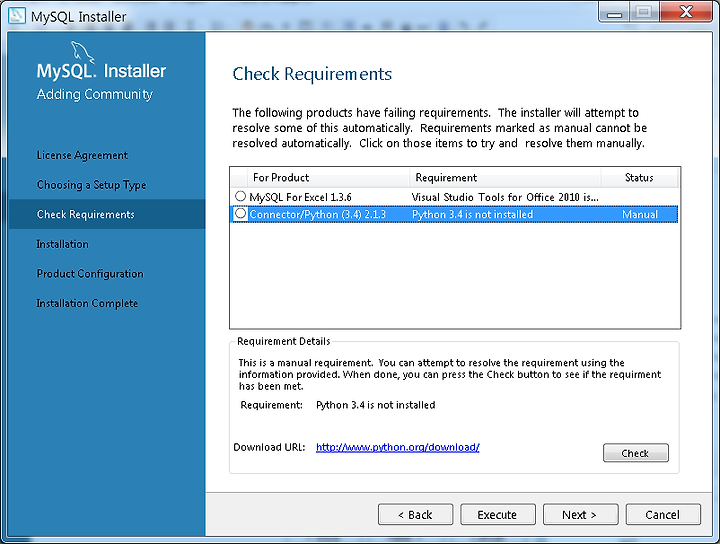
Task: Open the Product Configuration step
Action: click(x=90, y=274)
